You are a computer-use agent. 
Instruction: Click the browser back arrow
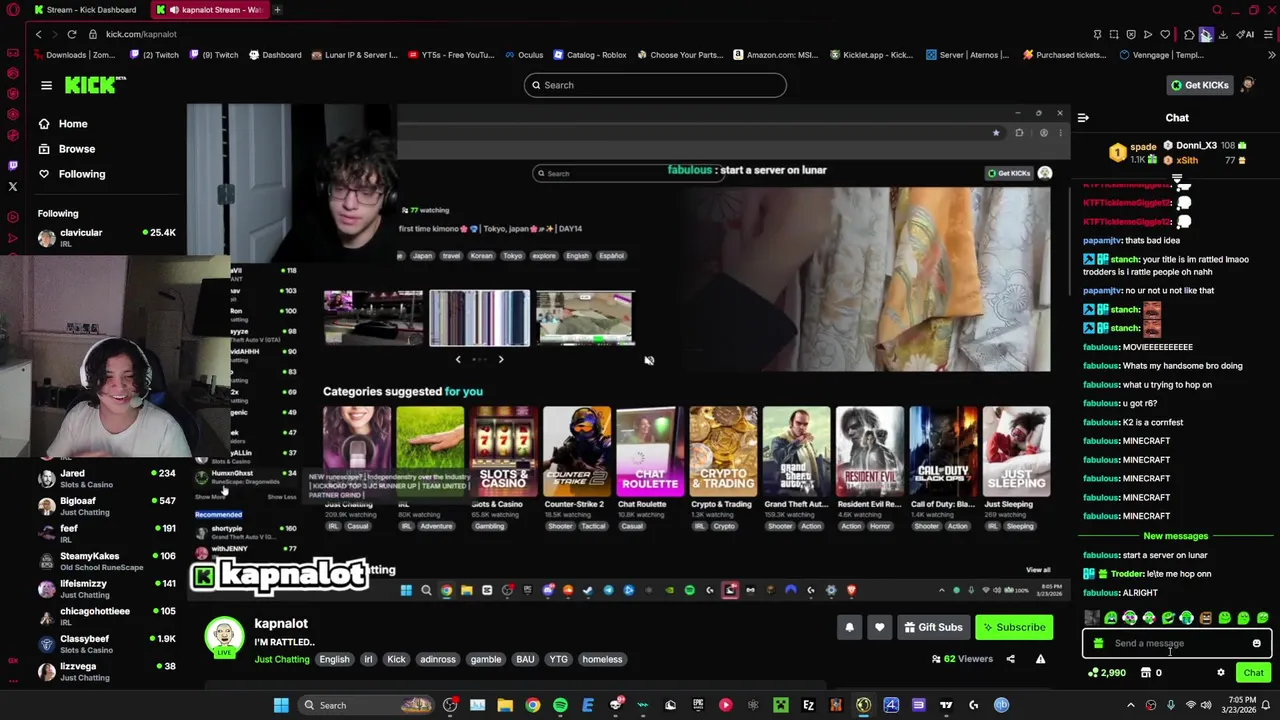click(39, 34)
